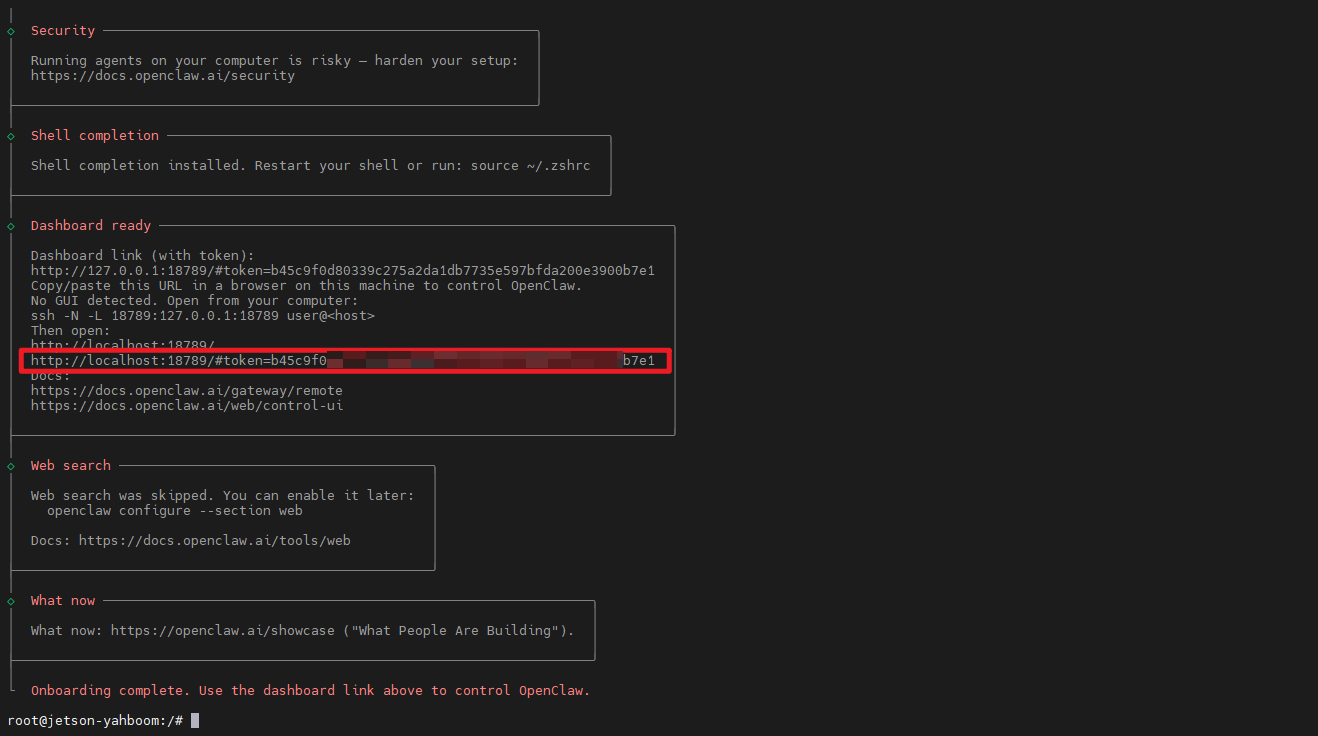Image resolution: width=1318 pixels, height=736 pixels.
Task: Select the "No GUI detected. Open from your computer:" line
Action: [195, 301]
